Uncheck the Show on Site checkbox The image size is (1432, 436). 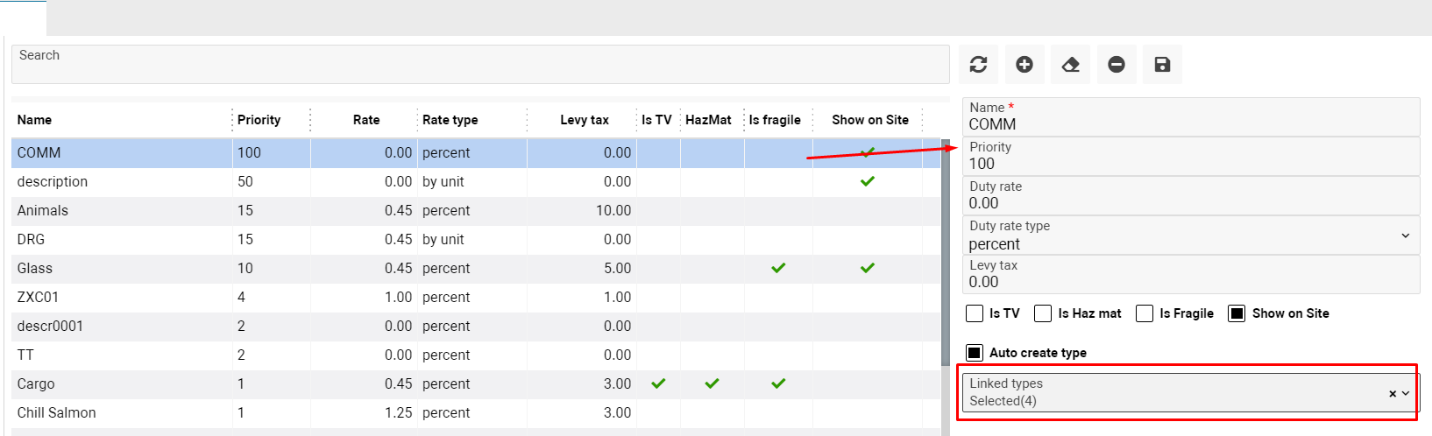1237,314
